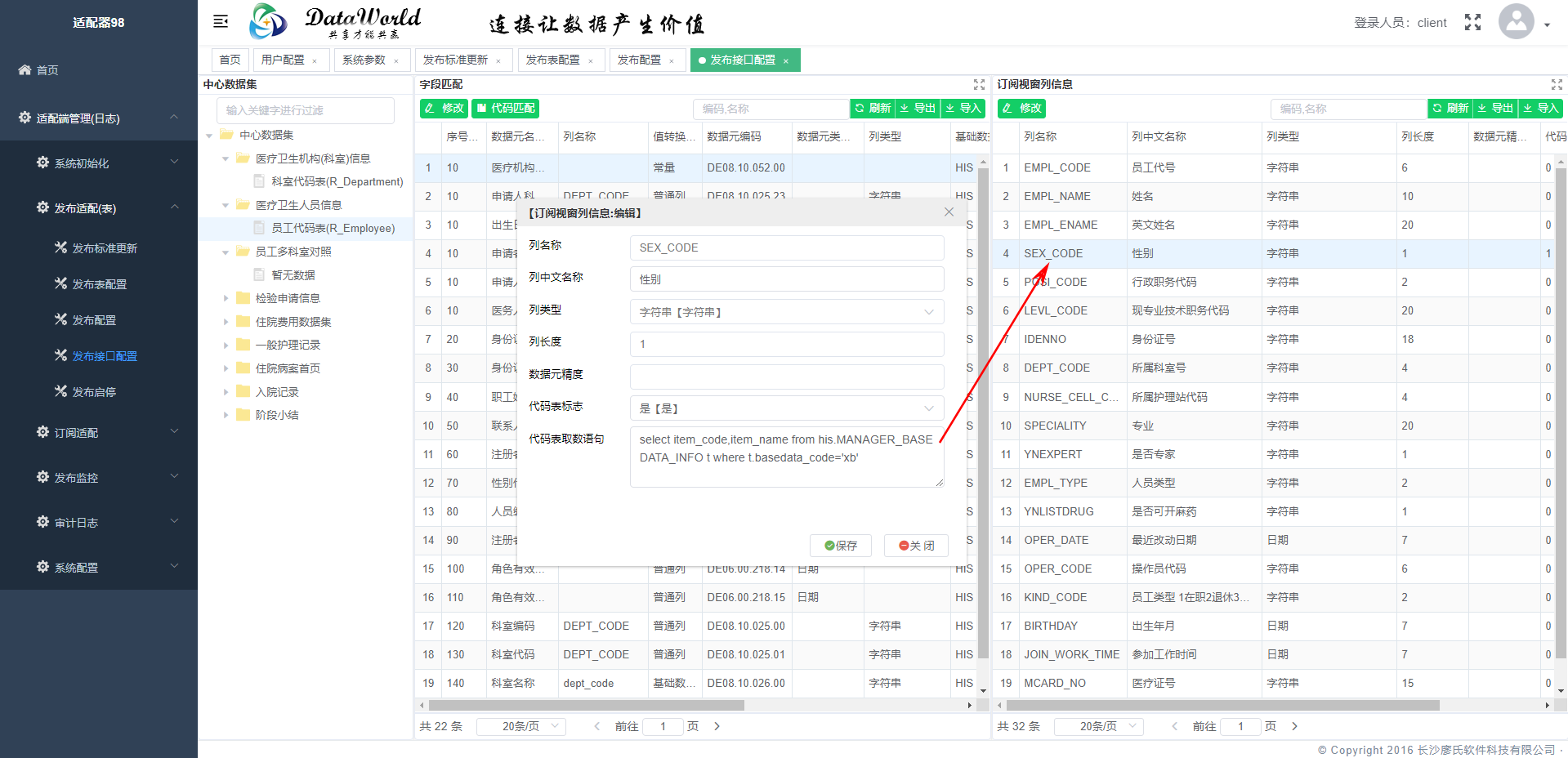Expand 系统初始化 sidebar menu
Viewport: 1568px width, 758px height.
[99, 163]
